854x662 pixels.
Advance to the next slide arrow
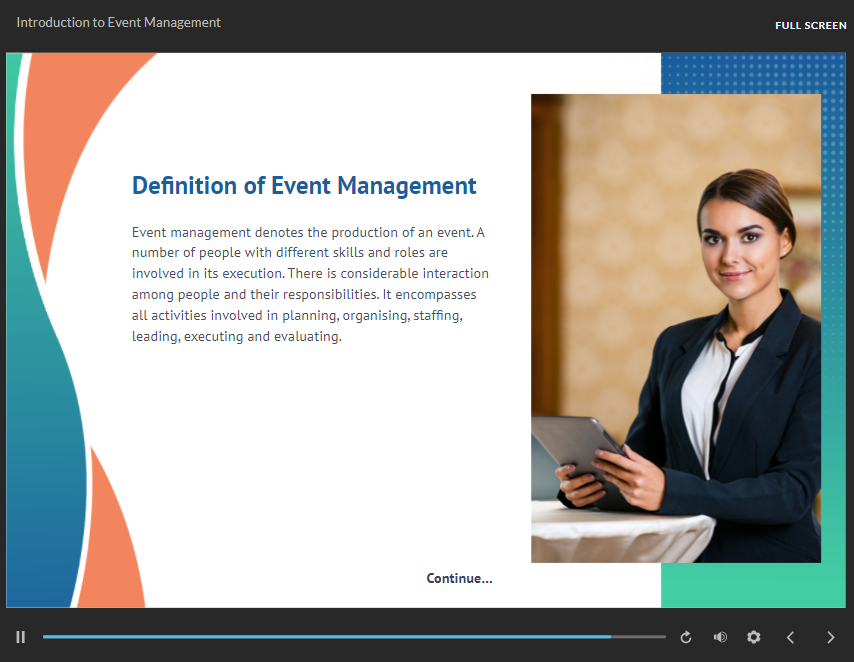[831, 637]
